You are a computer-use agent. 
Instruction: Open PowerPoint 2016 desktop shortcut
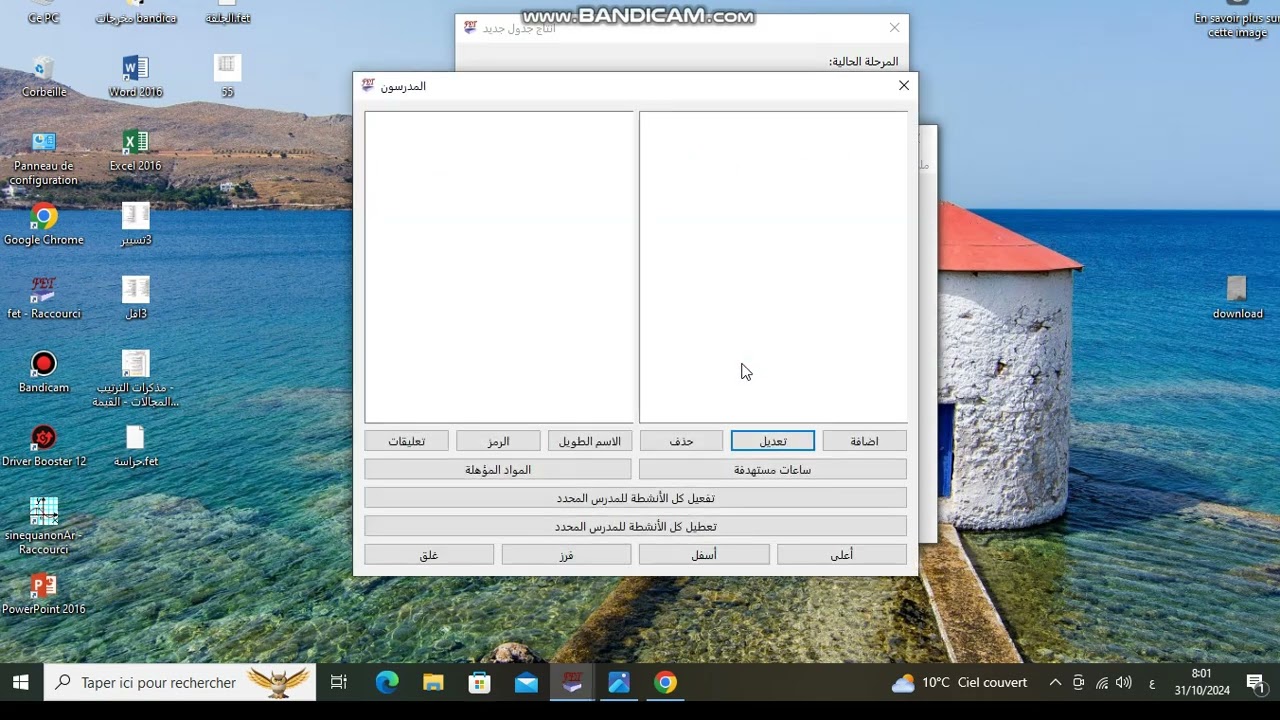click(x=44, y=594)
